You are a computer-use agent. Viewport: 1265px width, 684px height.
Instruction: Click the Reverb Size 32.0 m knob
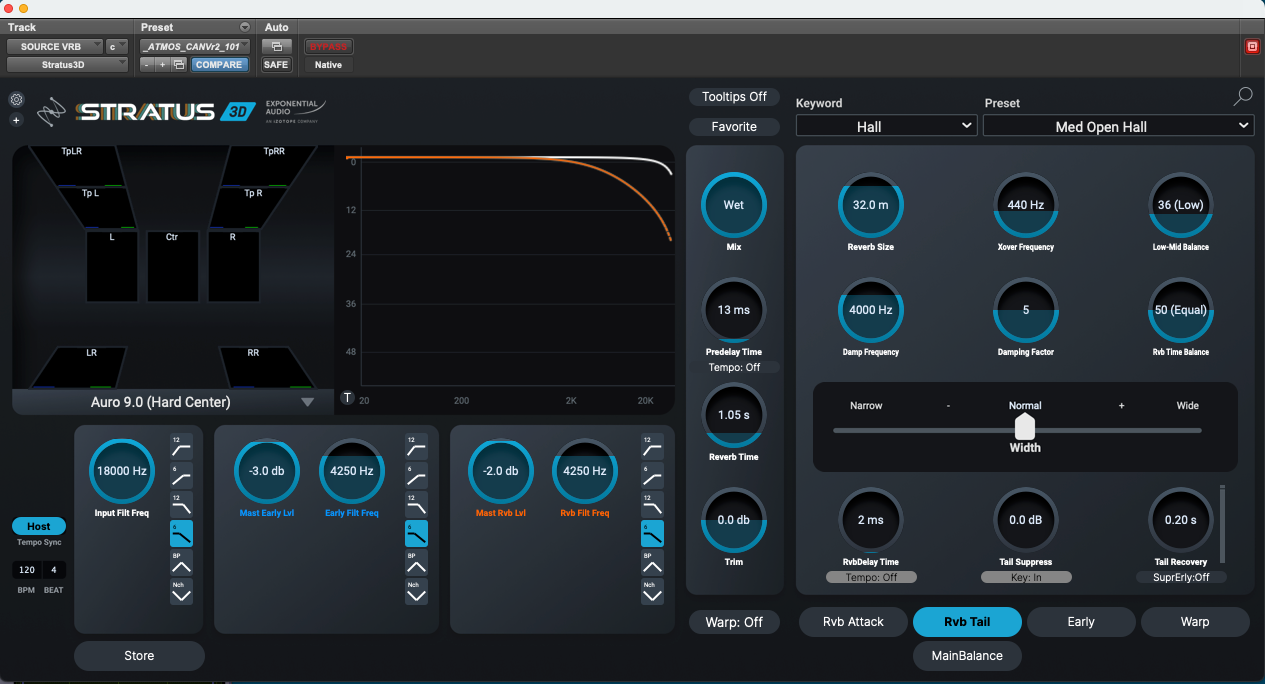(x=871, y=205)
